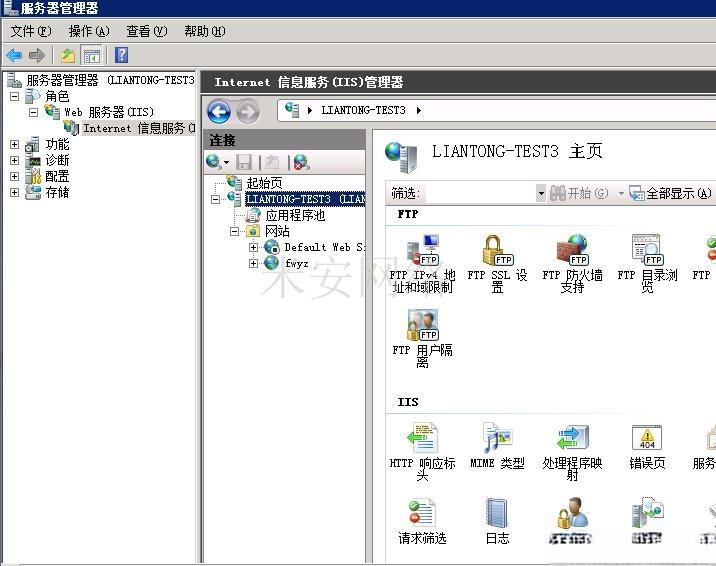This screenshot has height=566, width=716.
Task: Click the save disk icon in 连接 toolbar
Action: pos(244,162)
